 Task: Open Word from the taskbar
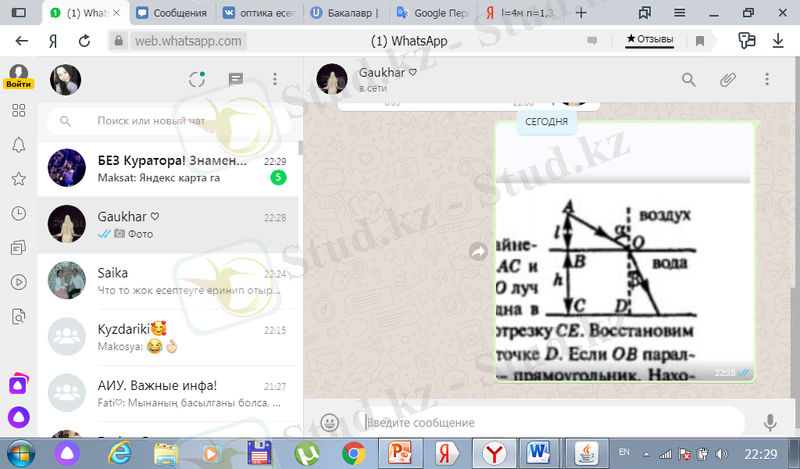[538, 453]
